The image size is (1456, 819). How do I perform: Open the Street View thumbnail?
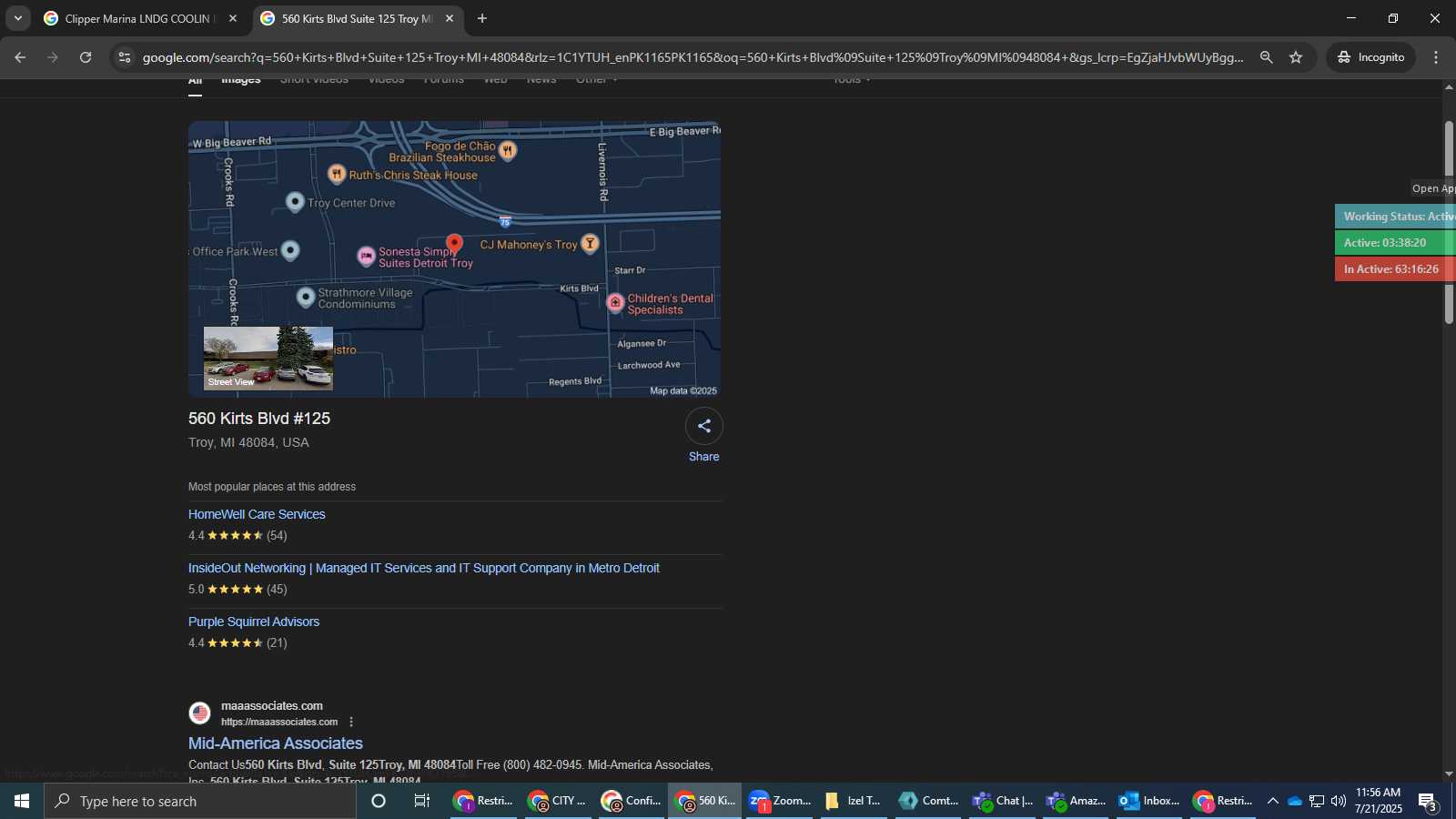coord(268,359)
